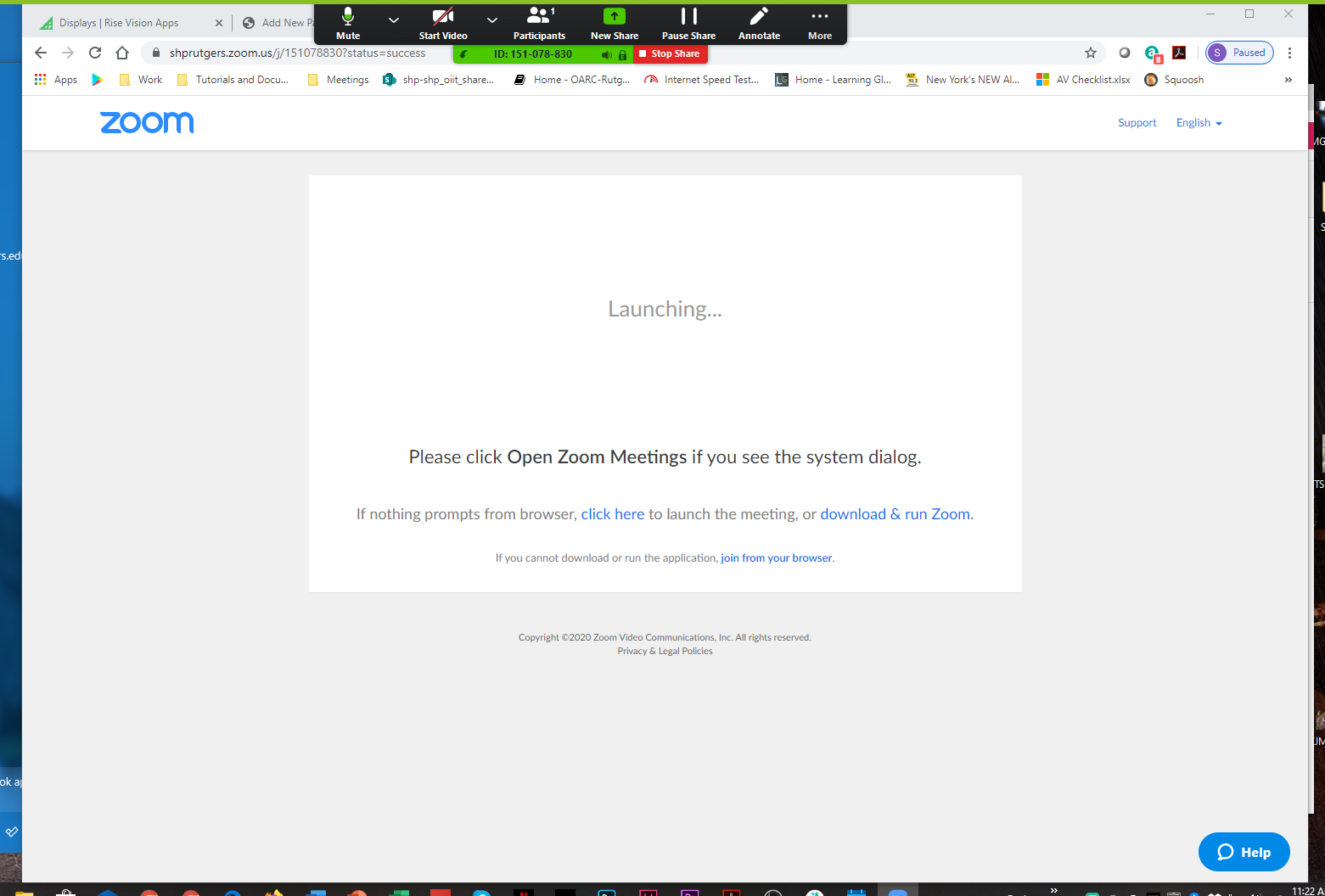Open the More options menu
The height and width of the screenshot is (896, 1325).
point(819,23)
